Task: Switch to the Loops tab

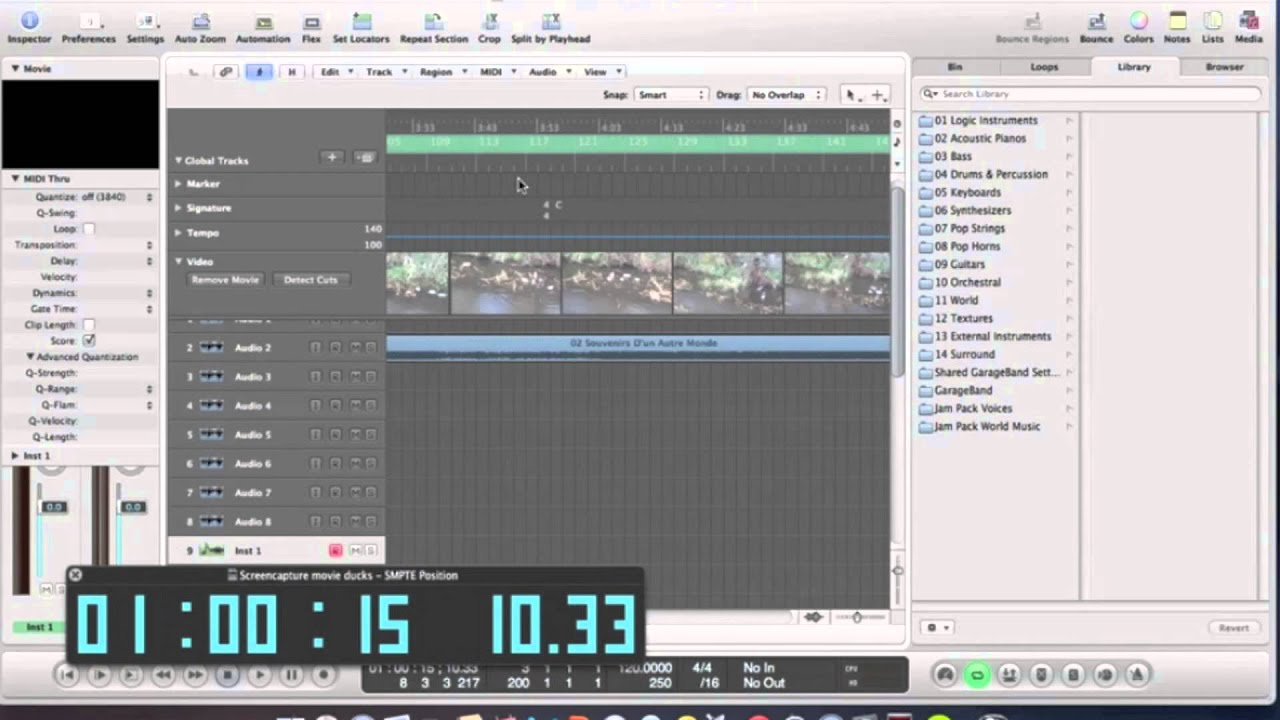Action: point(1044,67)
